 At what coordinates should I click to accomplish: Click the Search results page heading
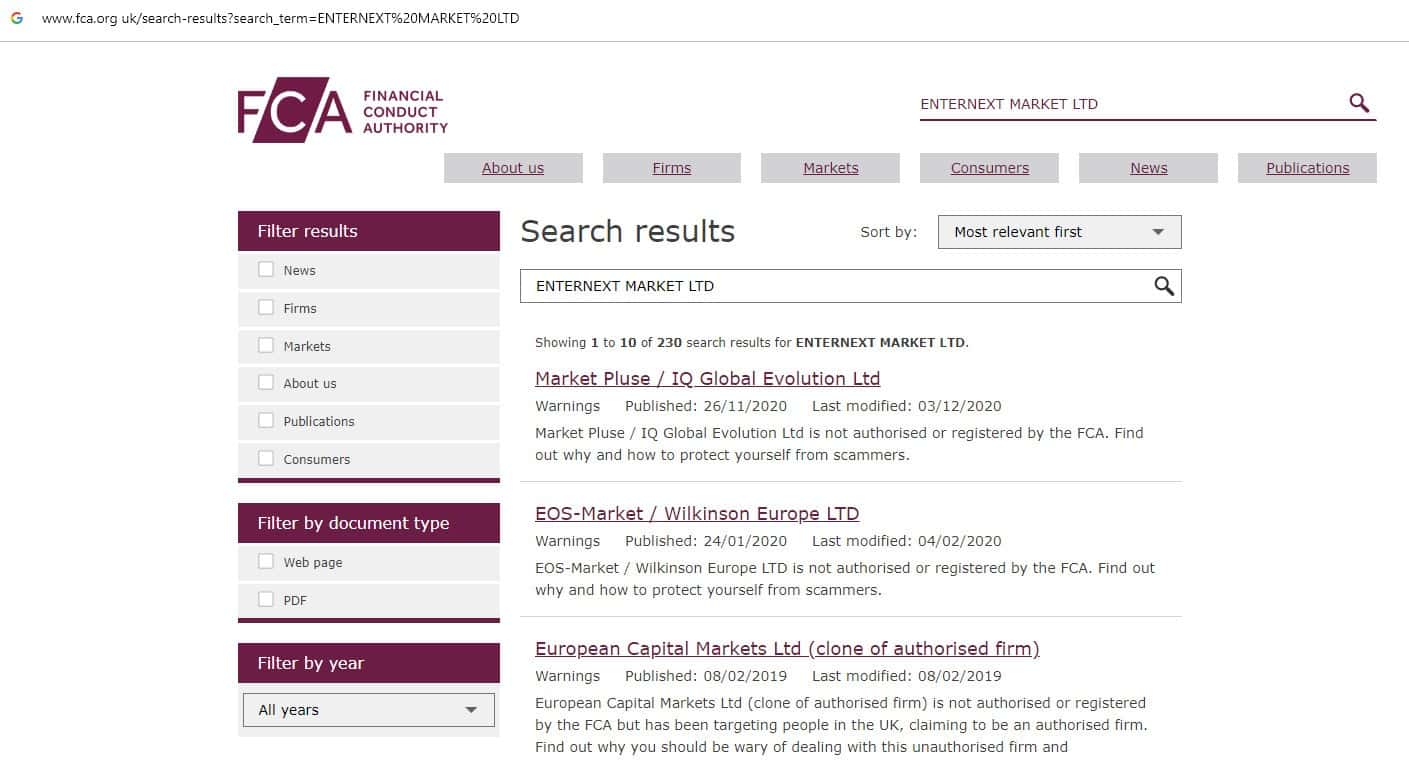(628, 231)
